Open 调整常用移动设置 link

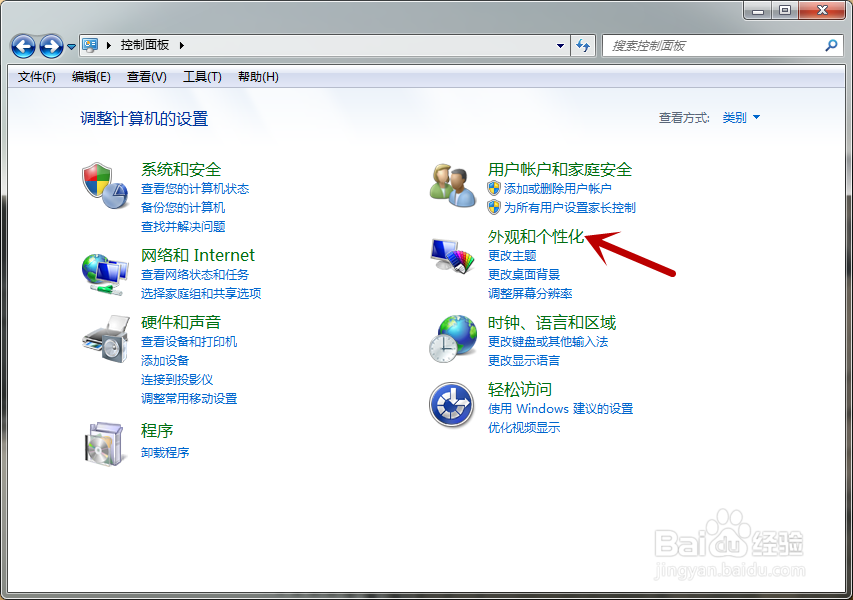tap(189, 399)
